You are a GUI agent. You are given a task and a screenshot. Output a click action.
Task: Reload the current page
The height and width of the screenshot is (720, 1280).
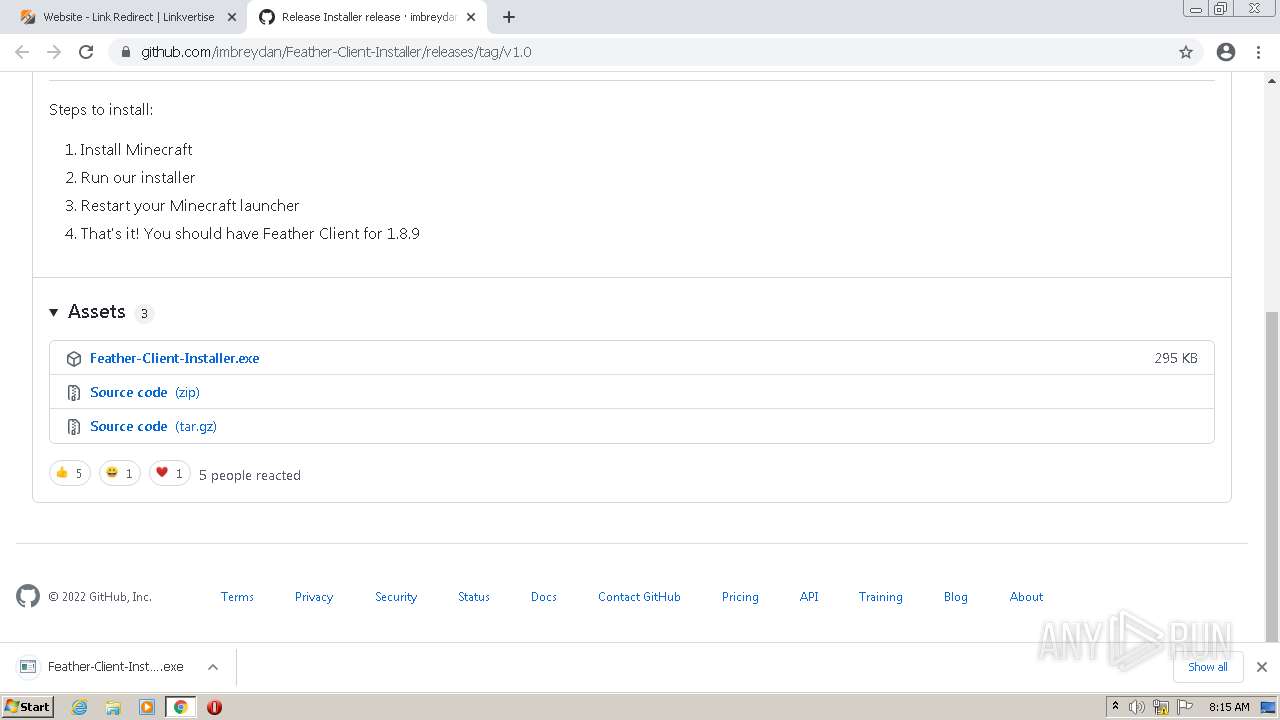tap(86, 52)
